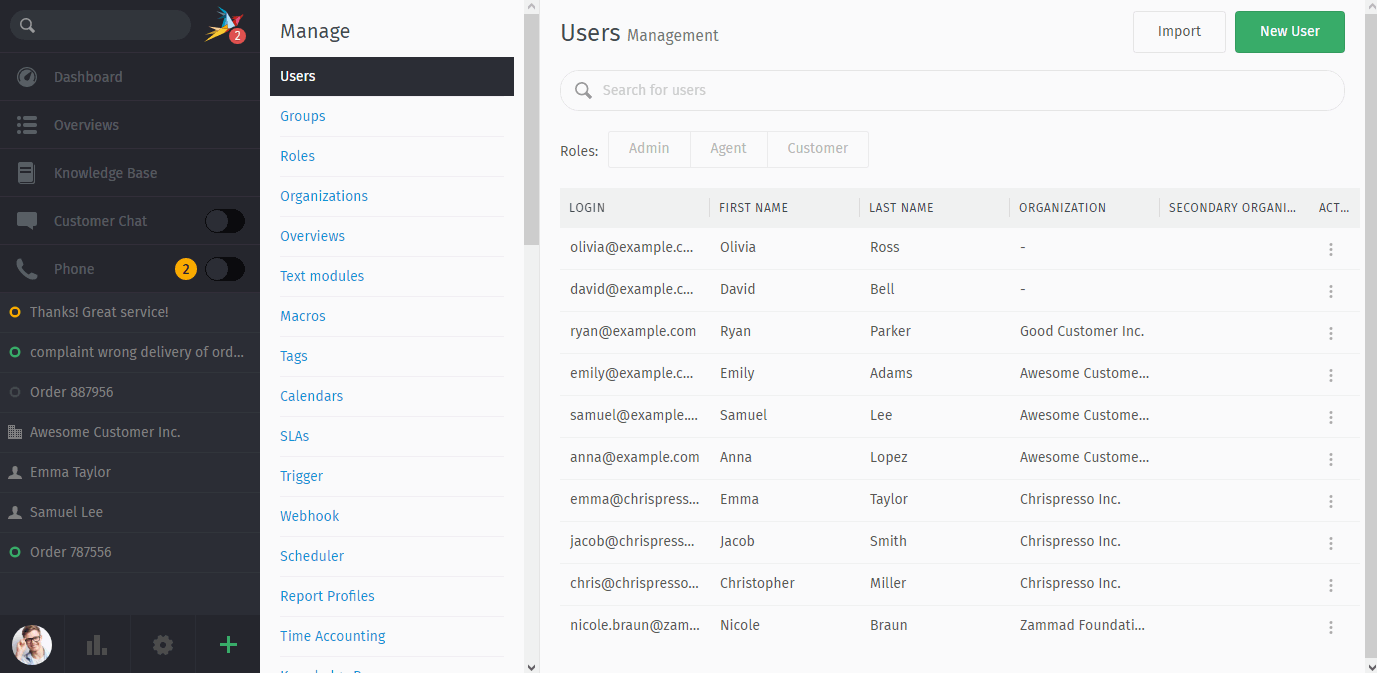Select Organizations in the Manage menu
The image size is (1377, 673).
pyautogui.click(x=324, y=196)
